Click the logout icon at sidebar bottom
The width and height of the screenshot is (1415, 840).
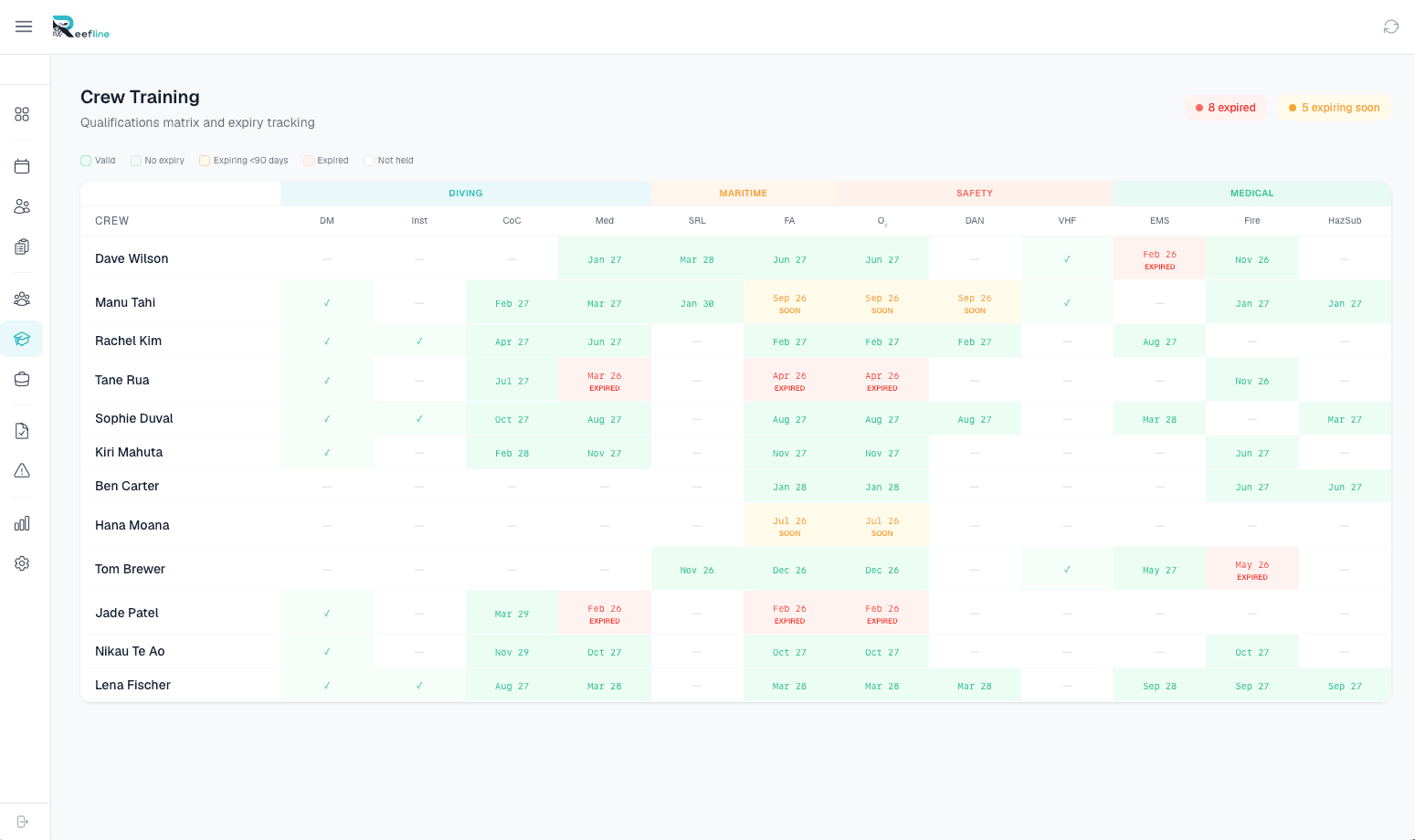click(x=23, y=822)
